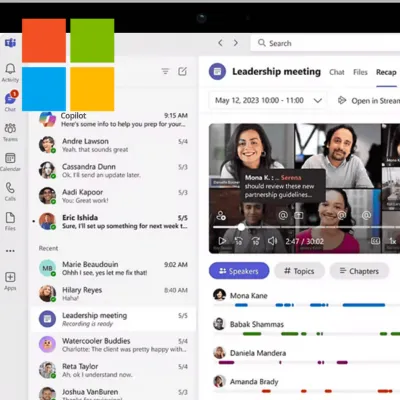Viewport: 400px width, 400px height.
Task: Open the Copilot chat
Action: 113,119
